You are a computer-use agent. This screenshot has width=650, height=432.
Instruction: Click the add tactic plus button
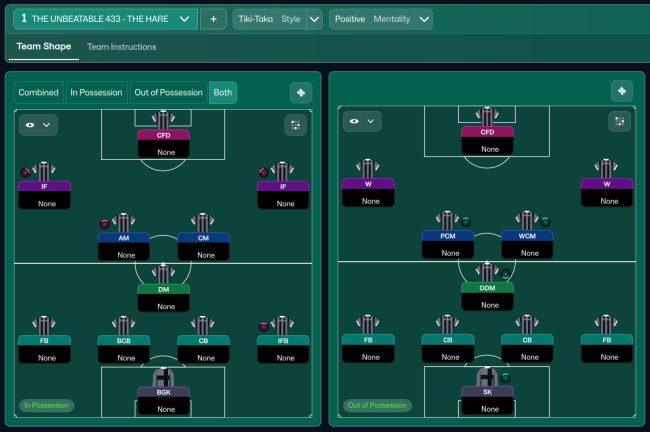tap(213, 19)
